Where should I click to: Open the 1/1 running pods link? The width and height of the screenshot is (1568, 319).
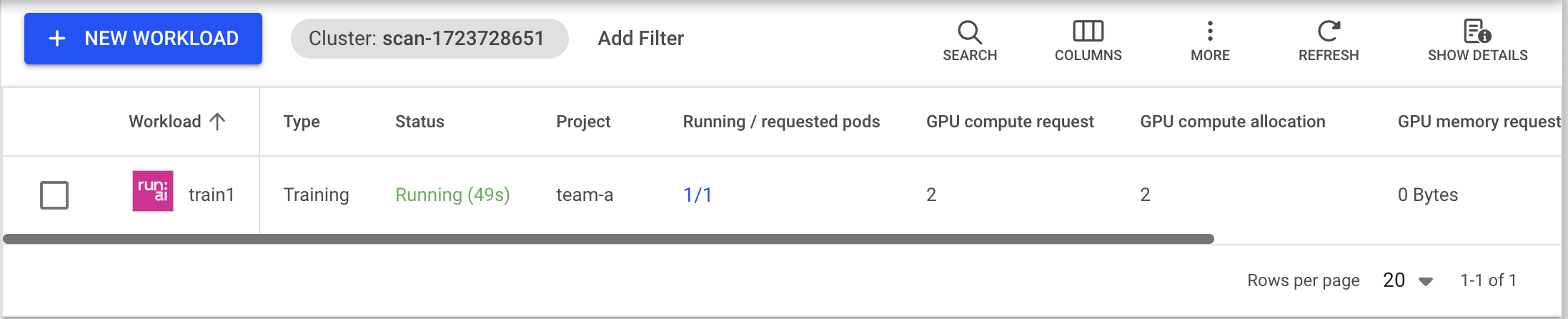(x=698, y=195)
